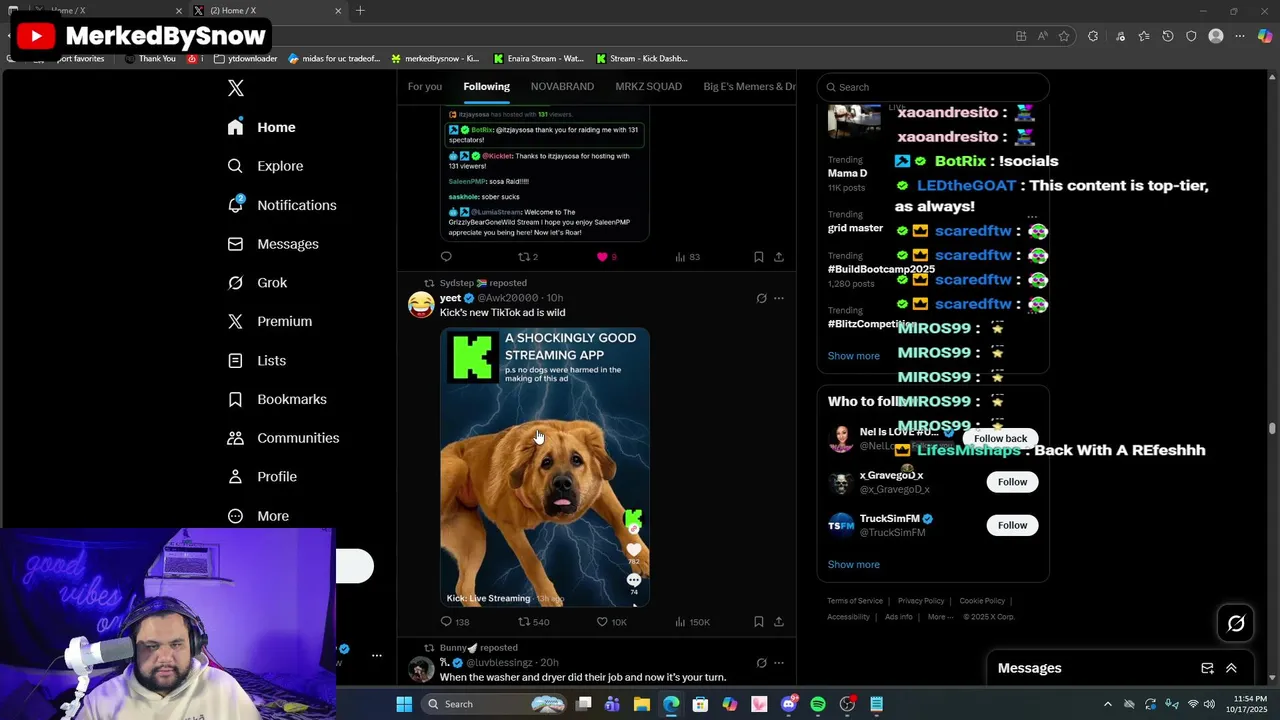Image resolution: width=1280 pixels, height=720 pixels.
Task: Open Premium in the sidebar
Action: [270, 321]
